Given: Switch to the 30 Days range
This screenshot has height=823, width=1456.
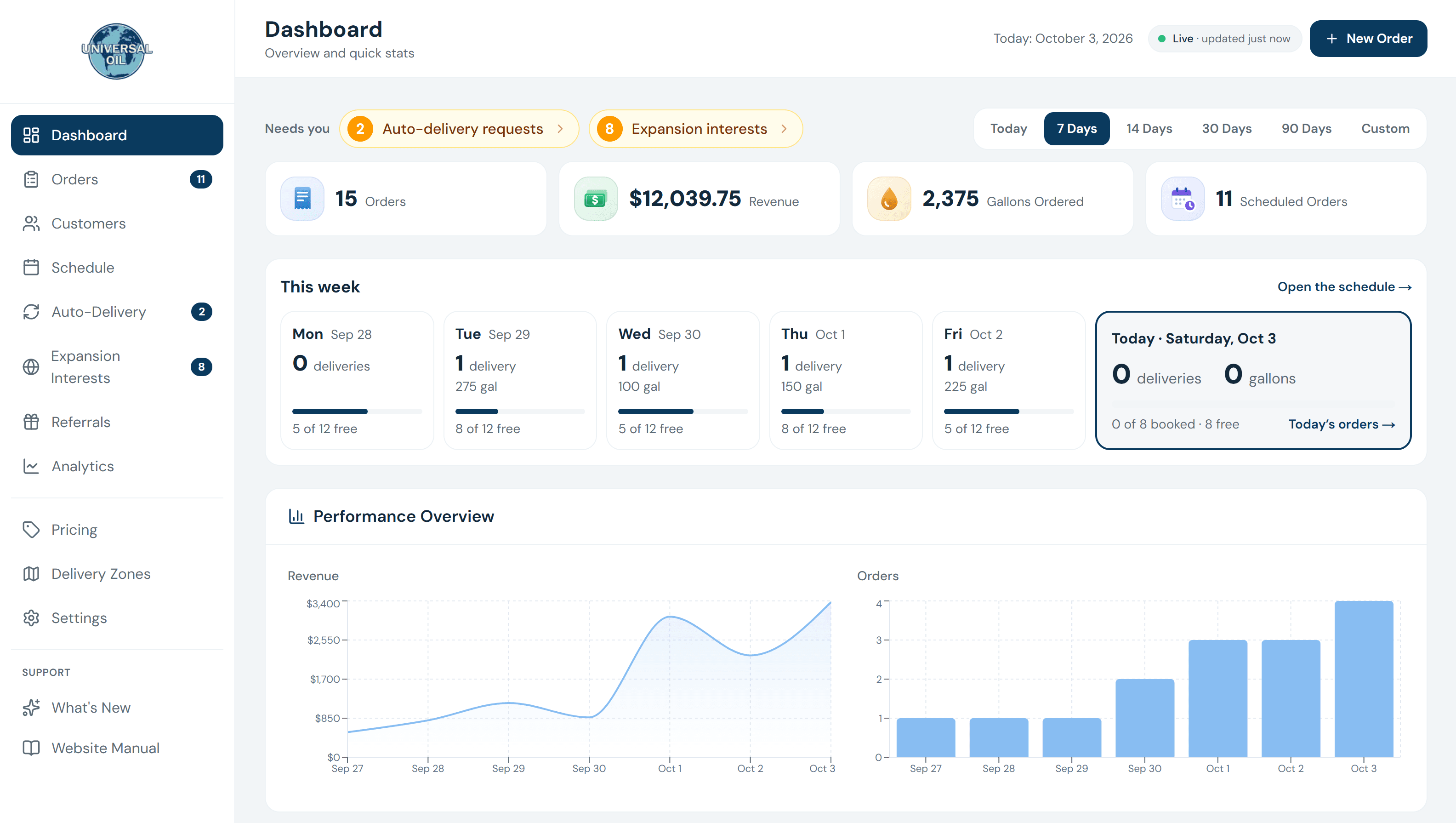Looking at the screenshot, I should 1227,129.
